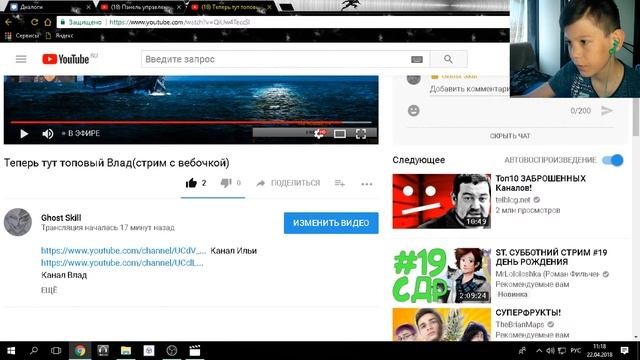Open Сервисы apps bookmark
The height and width of the screenshot is (360, 640).
22,36
